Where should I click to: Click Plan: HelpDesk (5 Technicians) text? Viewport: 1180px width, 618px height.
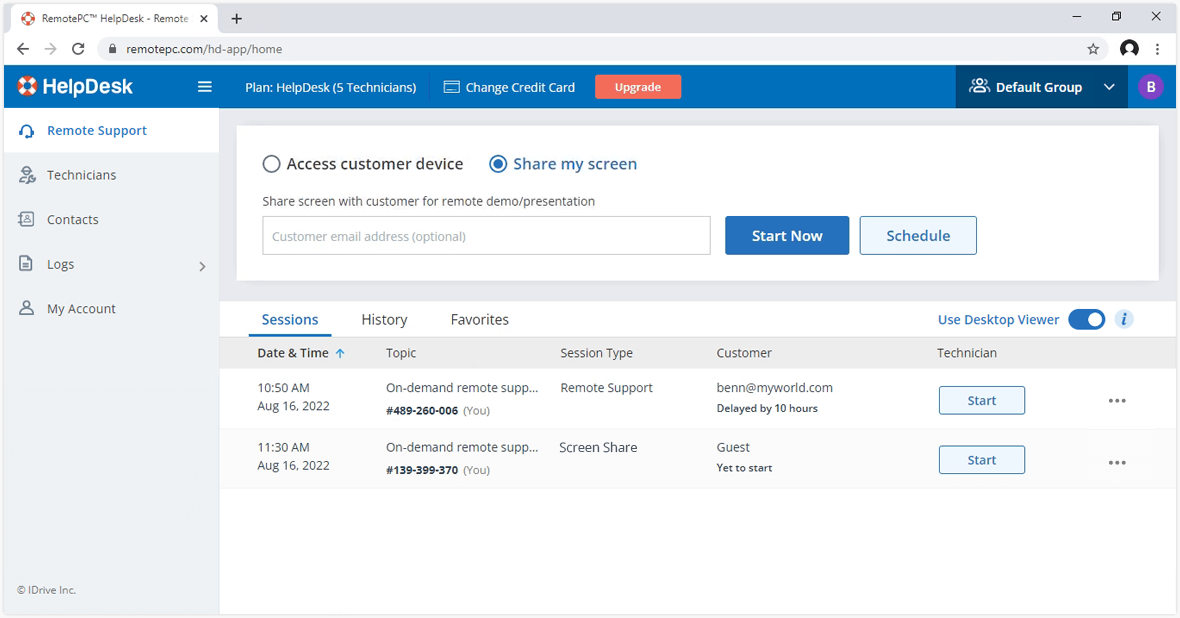(x=330, y=87)
